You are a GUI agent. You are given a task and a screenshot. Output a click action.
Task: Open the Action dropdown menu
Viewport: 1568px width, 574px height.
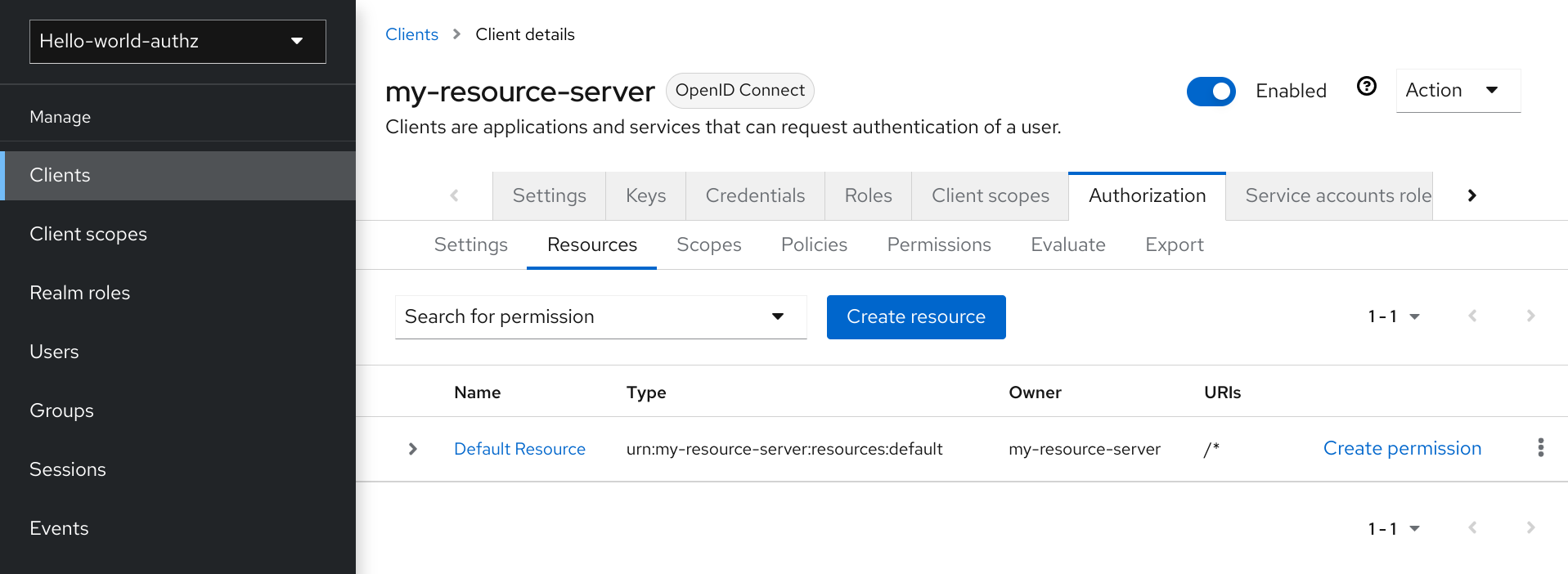[x=1457, y=91]
